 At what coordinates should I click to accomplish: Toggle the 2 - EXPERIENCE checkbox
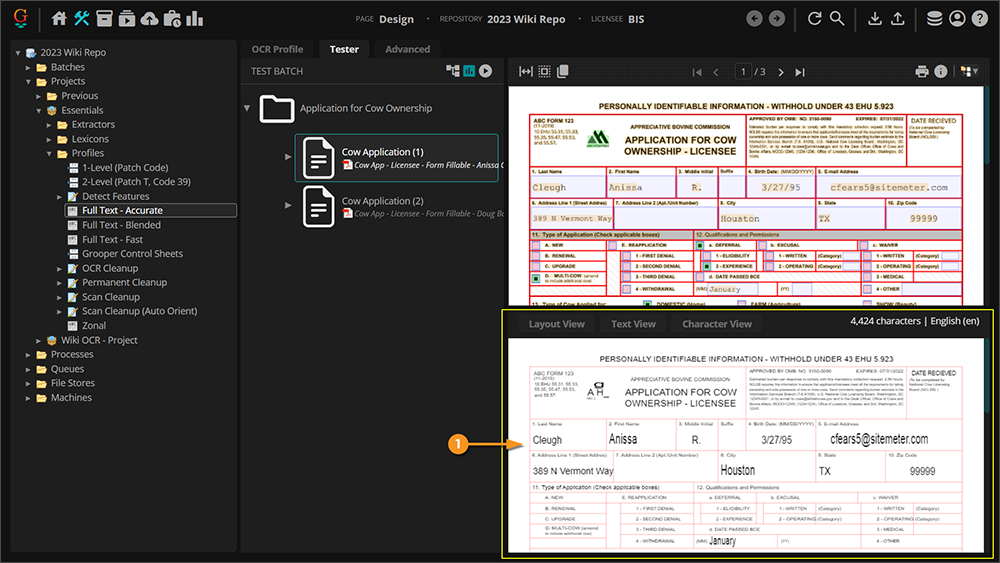click(x=706, y=267)
